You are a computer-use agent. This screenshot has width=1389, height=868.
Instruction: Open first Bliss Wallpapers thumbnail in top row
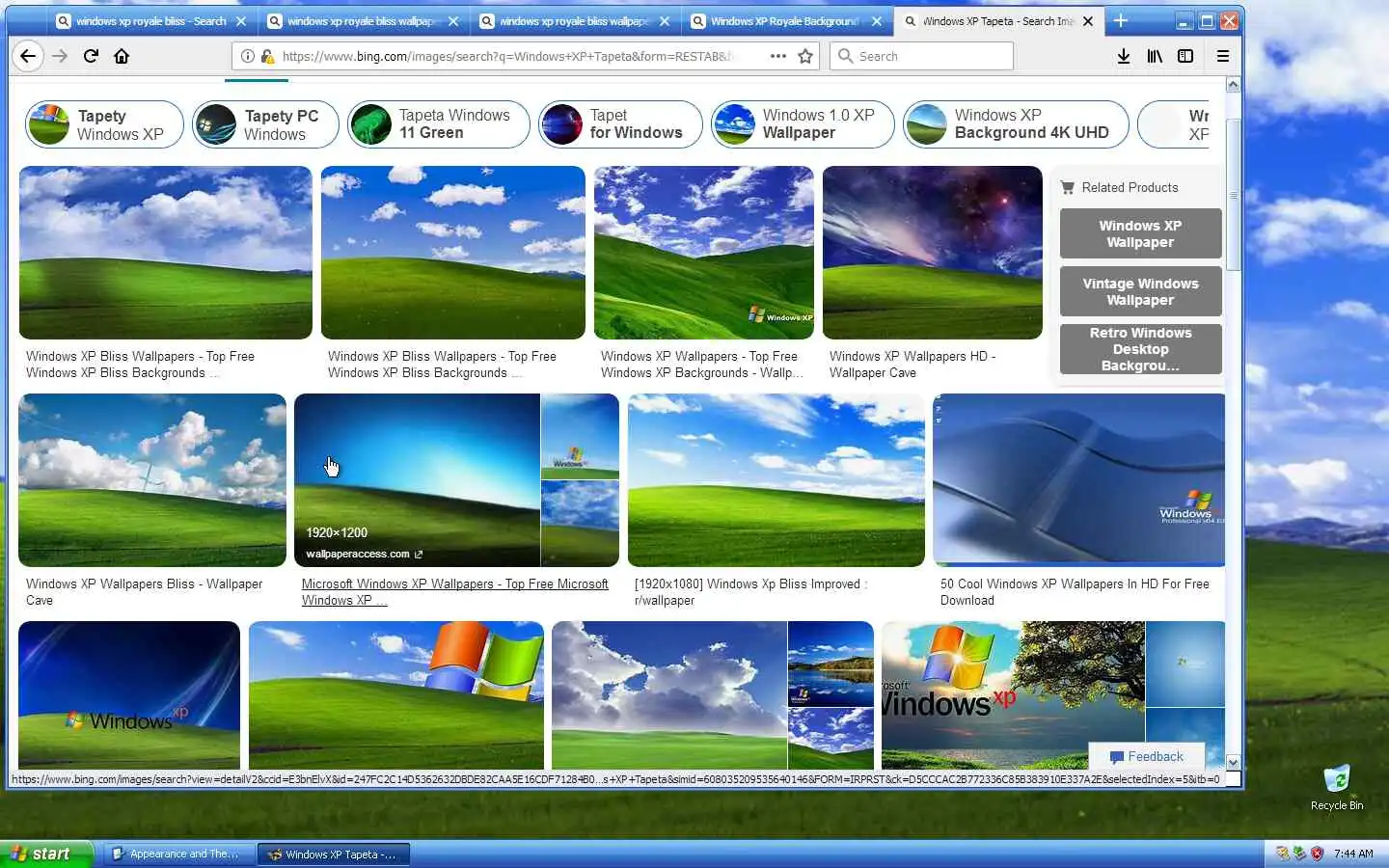[x=166, y=253]
